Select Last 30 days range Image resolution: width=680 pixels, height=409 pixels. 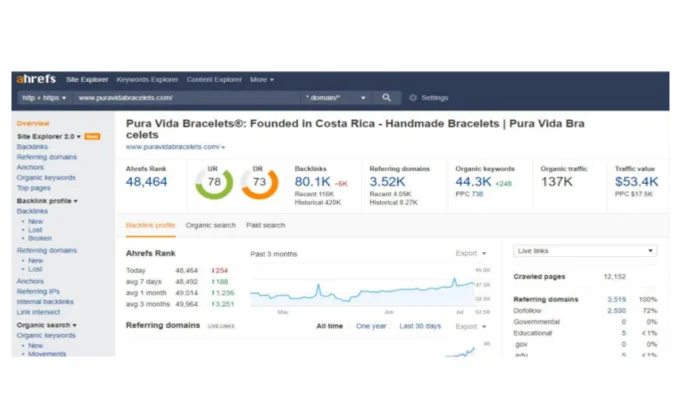click(x=420, y=326)
